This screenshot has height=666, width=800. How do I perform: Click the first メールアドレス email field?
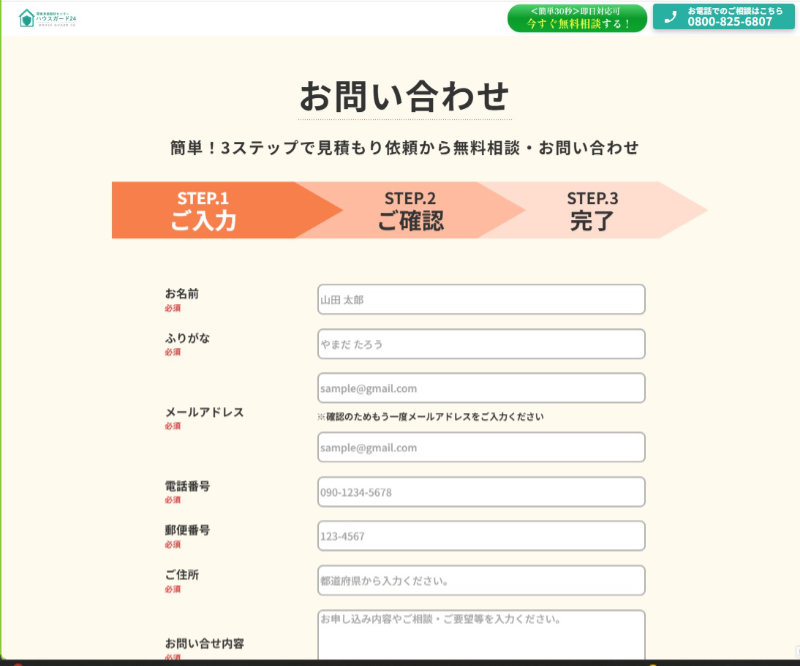pyautogui.click(x=480, y=388)
